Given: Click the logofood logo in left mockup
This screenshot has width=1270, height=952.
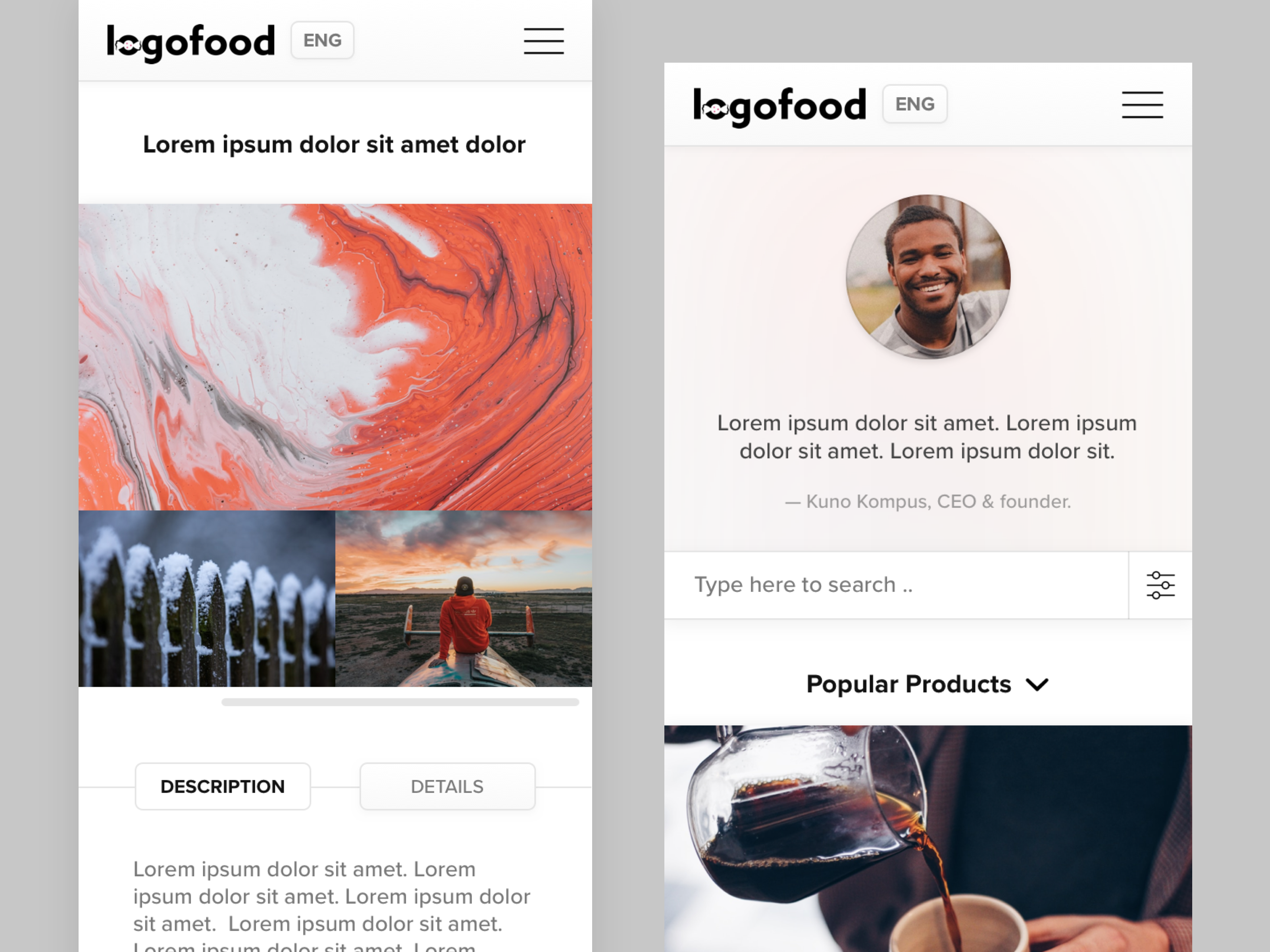Looking at the screenshot, I should [190, 43].
